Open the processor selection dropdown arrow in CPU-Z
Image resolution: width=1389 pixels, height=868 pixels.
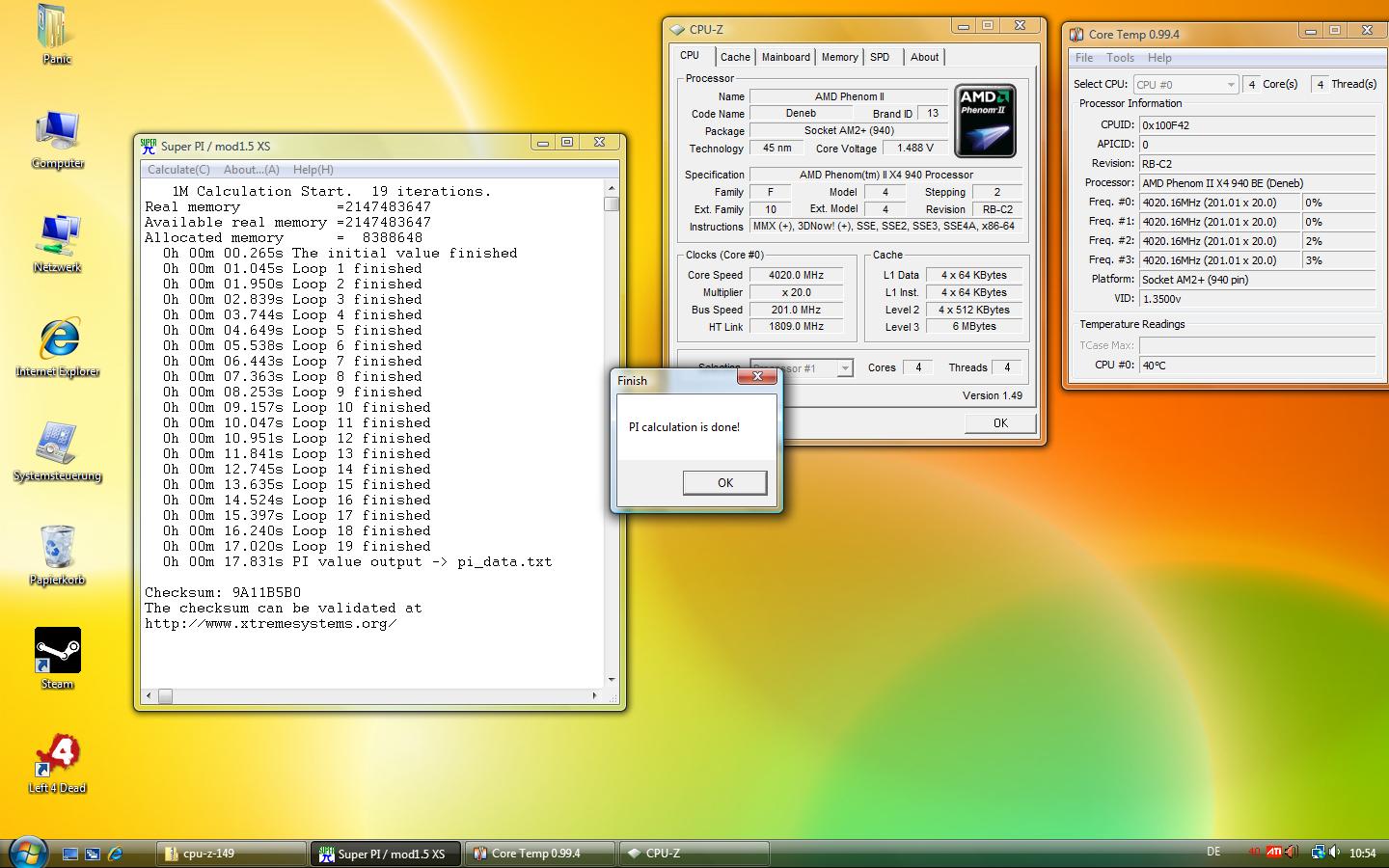[x=845, y=368]
